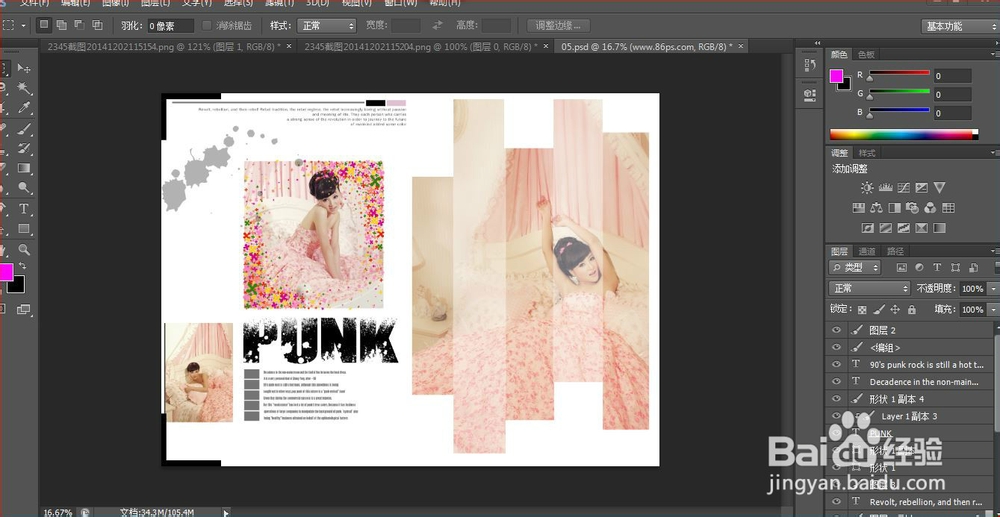This screenshot has width=1000, height=517.
Task: Add a Vibrance adjustment
Action: click(x=939, y=187)
